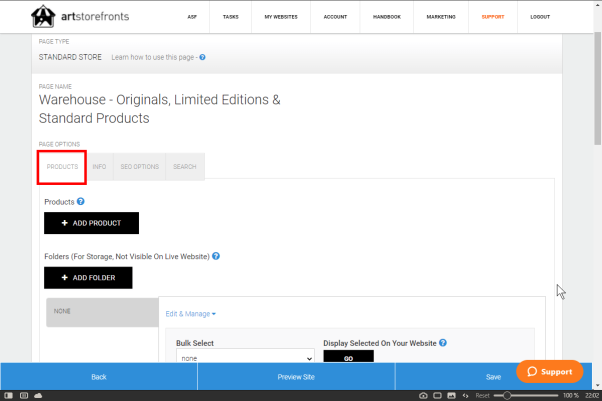Click help icon next to Products label
This screenshot has height=401, width=602.
tap(81, 202)
